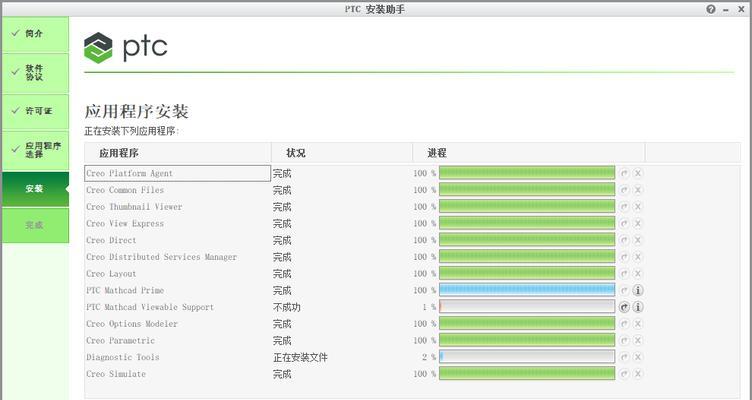Viewport: 752px width, 400px height.
Task: Click retry icon for Creo Distributed Services Manager
Action: tap(624, 257)
